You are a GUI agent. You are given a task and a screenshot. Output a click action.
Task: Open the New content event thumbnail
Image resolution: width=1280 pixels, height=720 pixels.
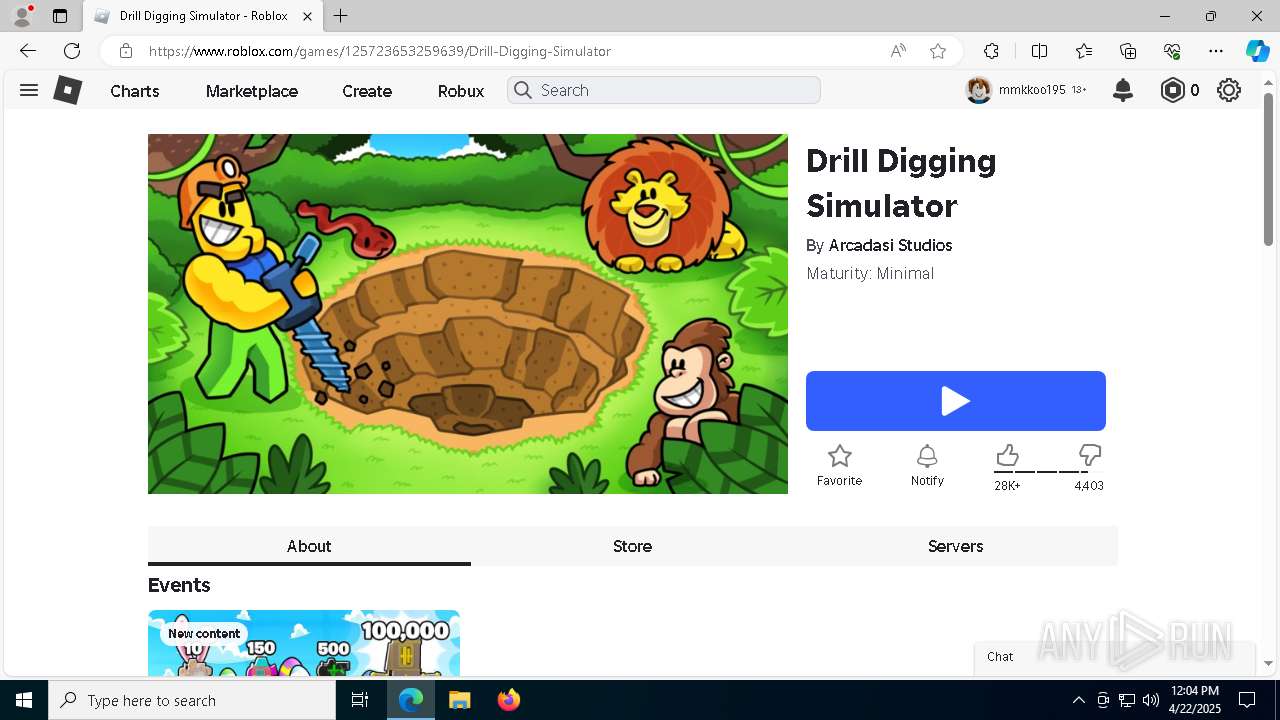304,644
